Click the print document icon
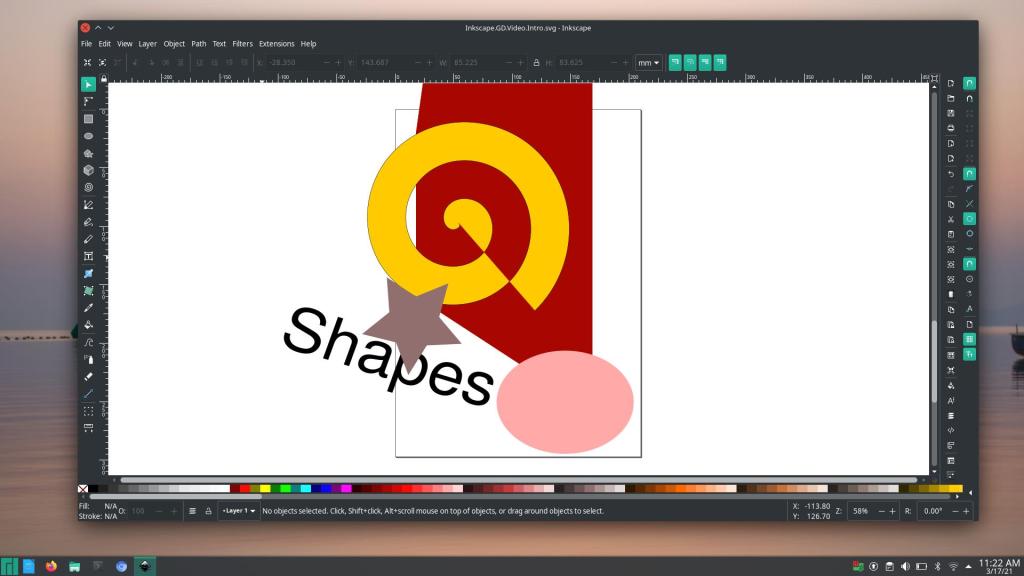The width and height of the screenshot is (1024, 576). coord(950,128)
